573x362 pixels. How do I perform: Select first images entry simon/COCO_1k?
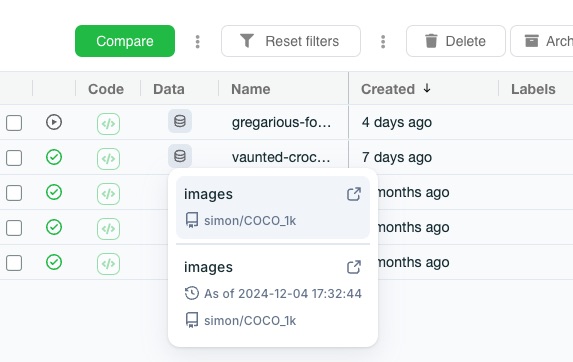pyautogui.click(x=273, y=207)
